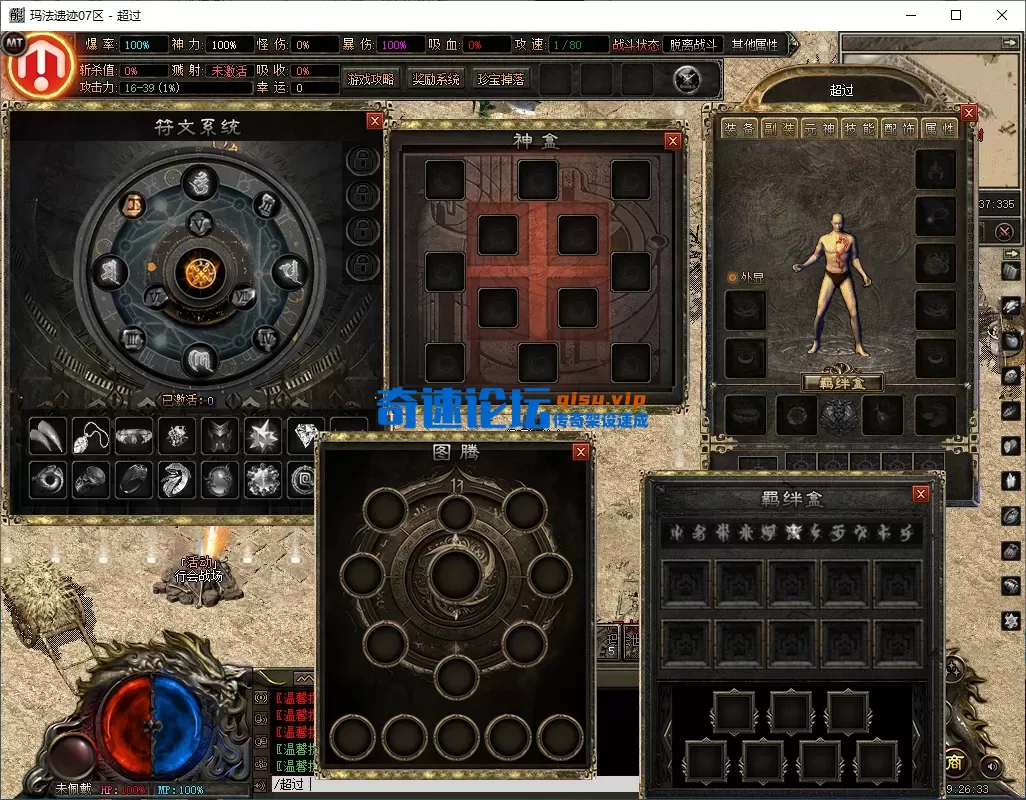Screen dimensions: 1026x800
Task: Toggle the MT badge button
Action: pos(15,42)
